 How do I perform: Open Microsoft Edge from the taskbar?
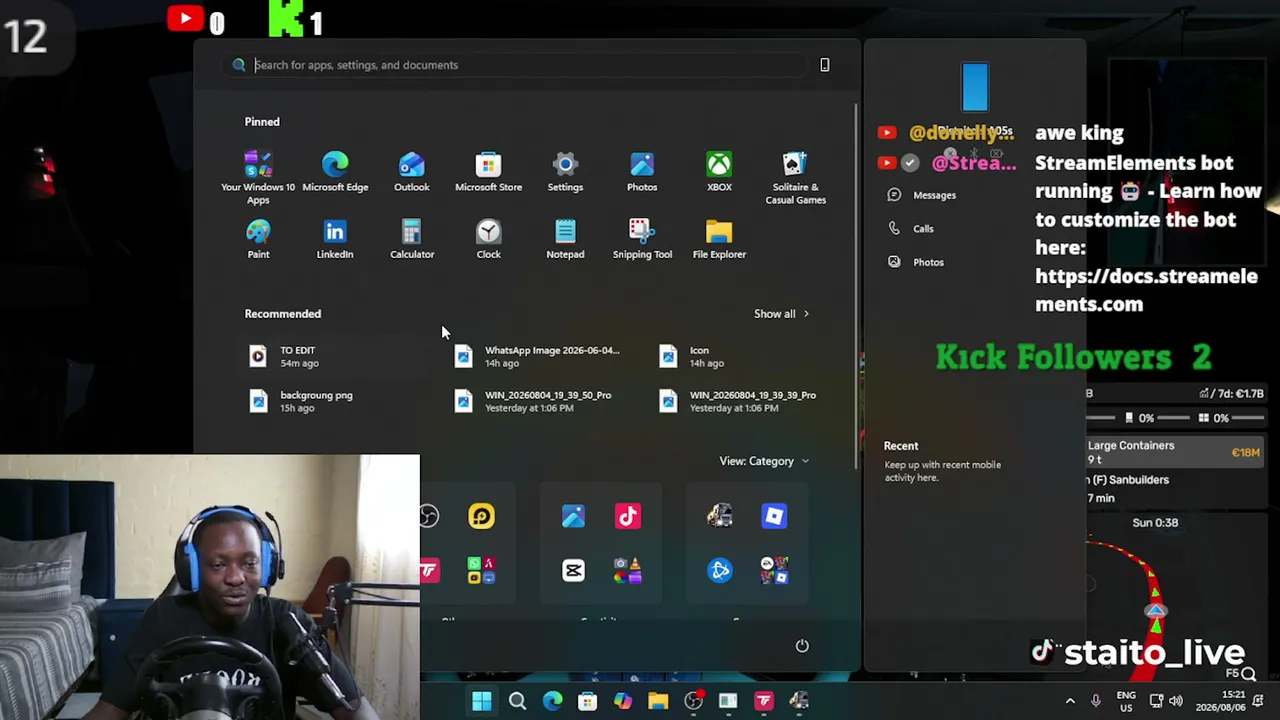click(x=552, y=701)
